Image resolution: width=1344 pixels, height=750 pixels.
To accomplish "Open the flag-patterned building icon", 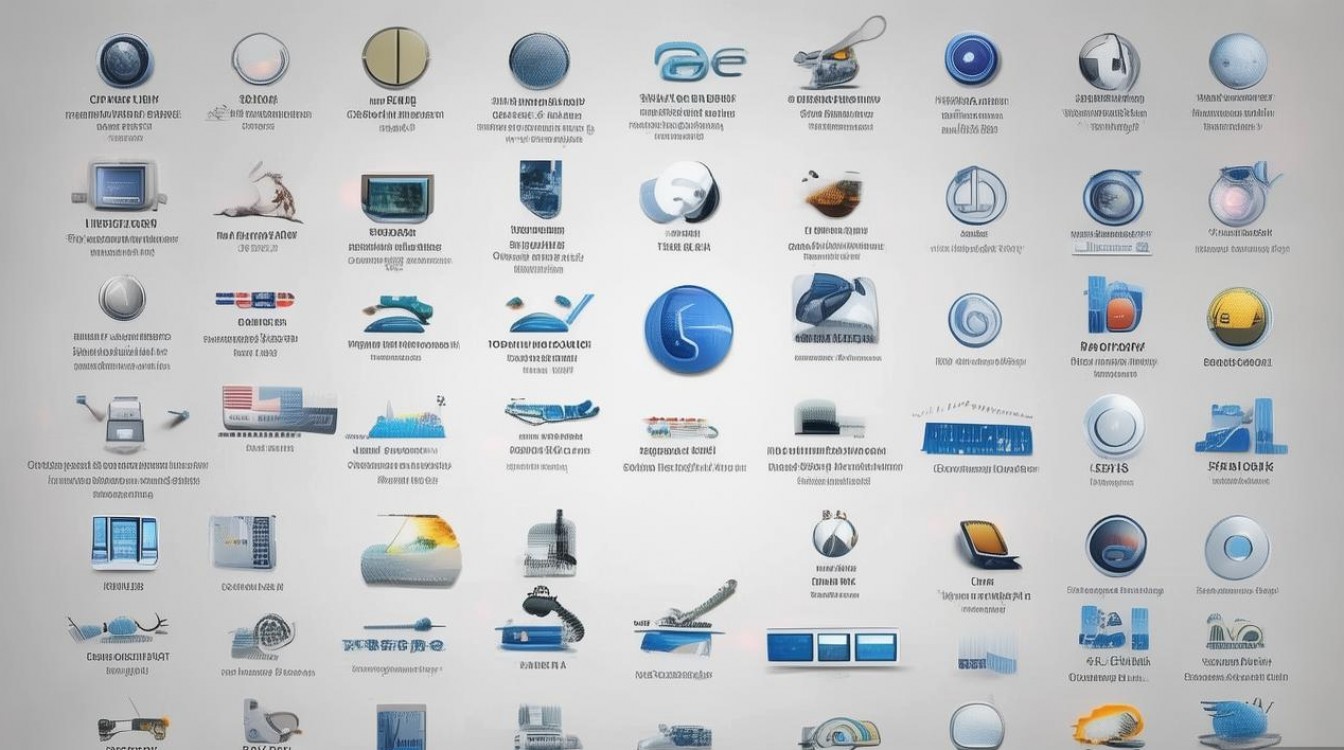I will [277, 411].
